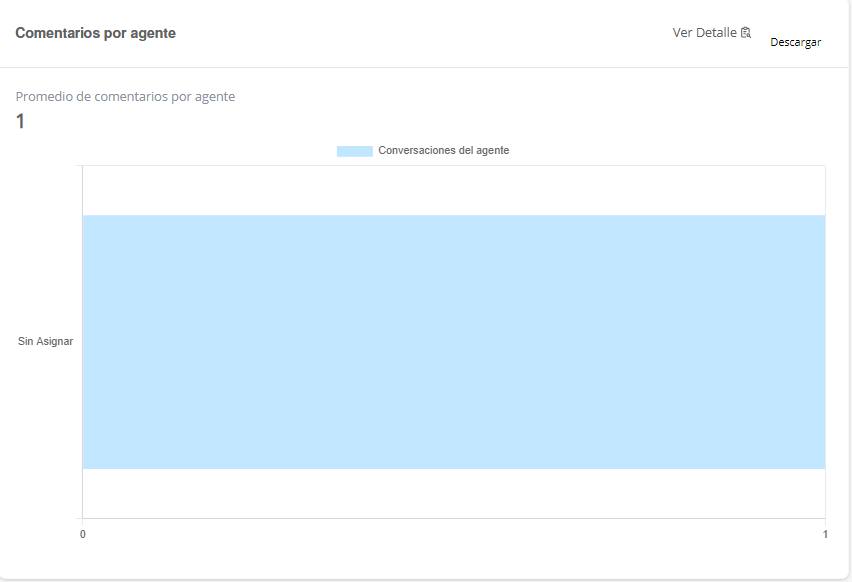Image resolution: width=852 pixels, height=582 pixels.
Task: Click the Conversaciones del agente legend label
Action: pyautogui.click(x=443, y=151)
